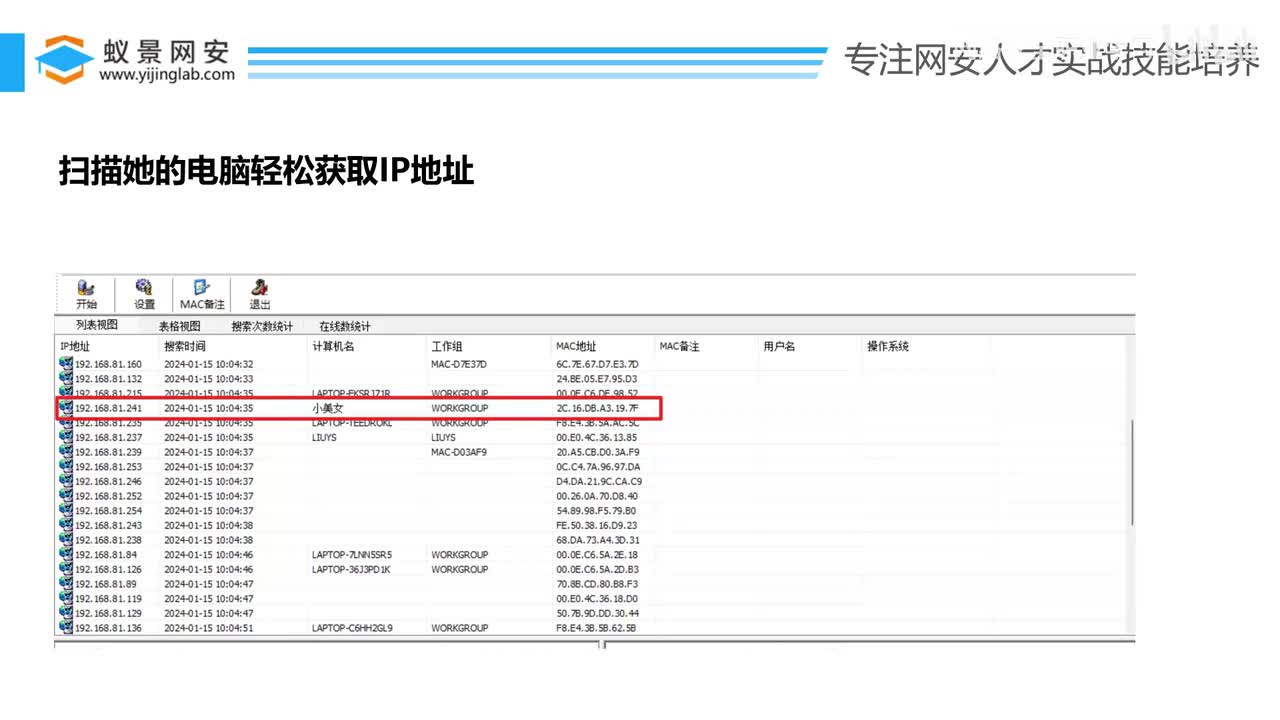Click search time 2024-01-15 10:04:32

(209, 364)
